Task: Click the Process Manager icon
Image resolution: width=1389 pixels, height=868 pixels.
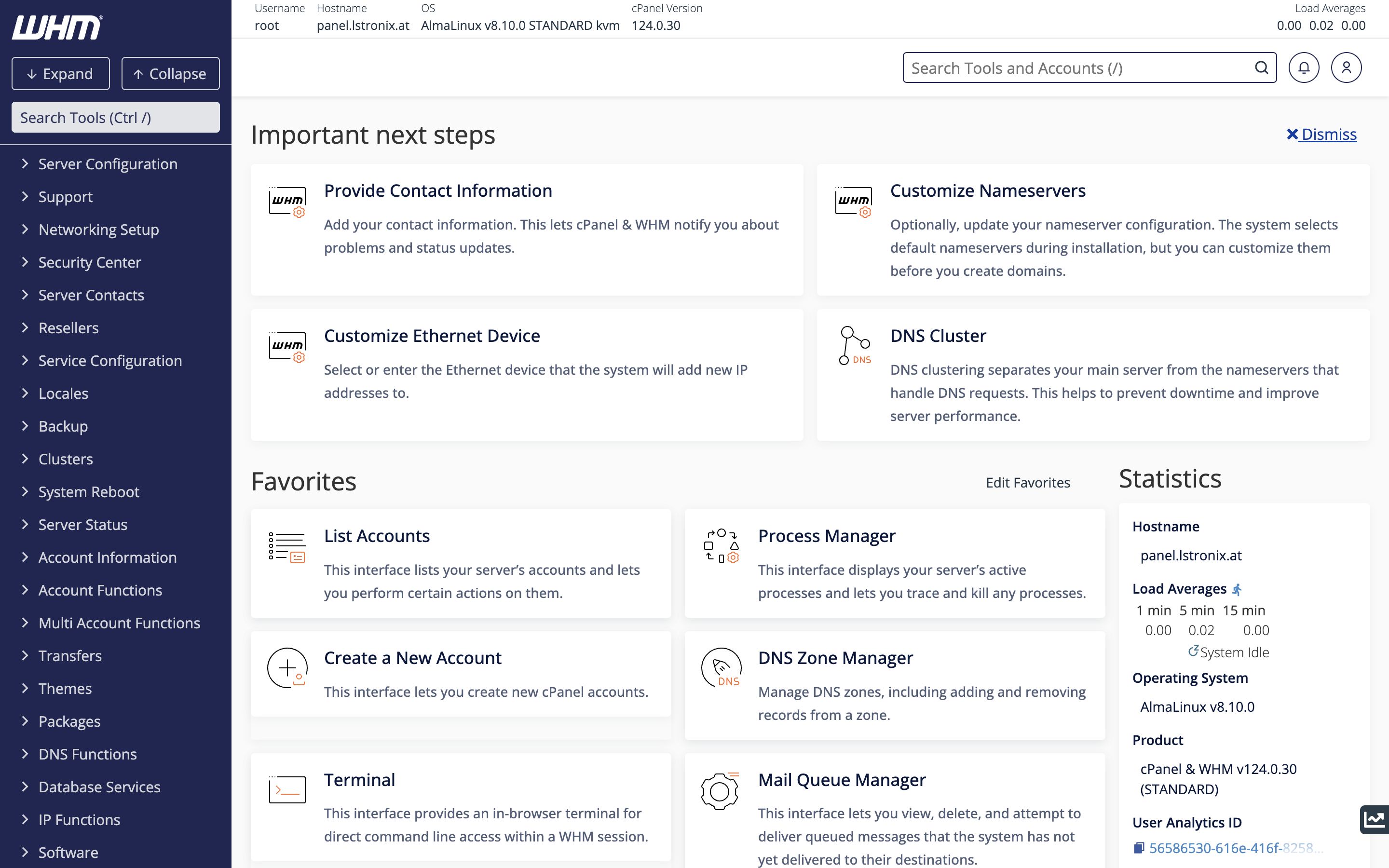Action: (x=721, y=545)
